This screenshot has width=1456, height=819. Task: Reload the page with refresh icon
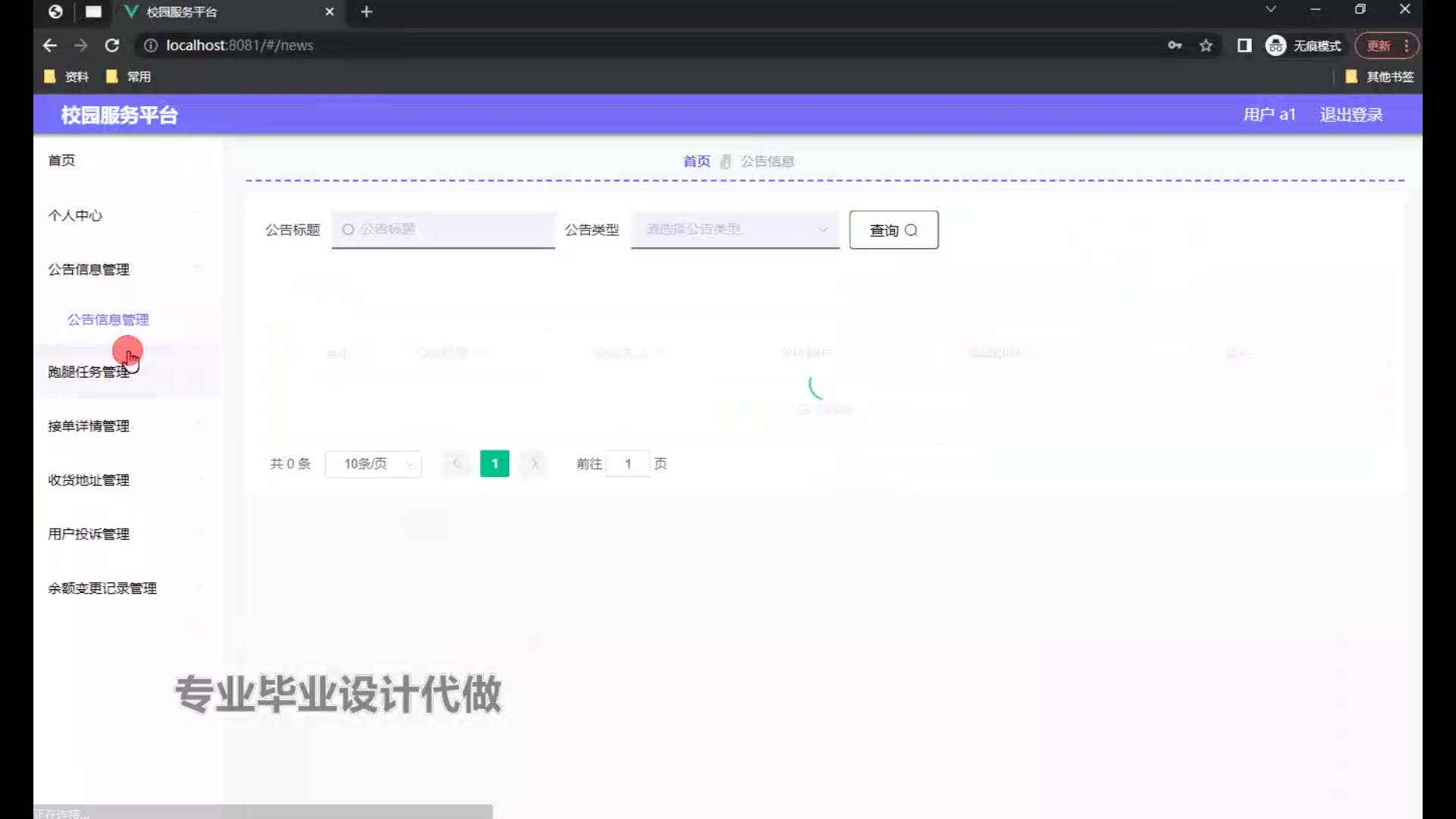tap(112, 45)
